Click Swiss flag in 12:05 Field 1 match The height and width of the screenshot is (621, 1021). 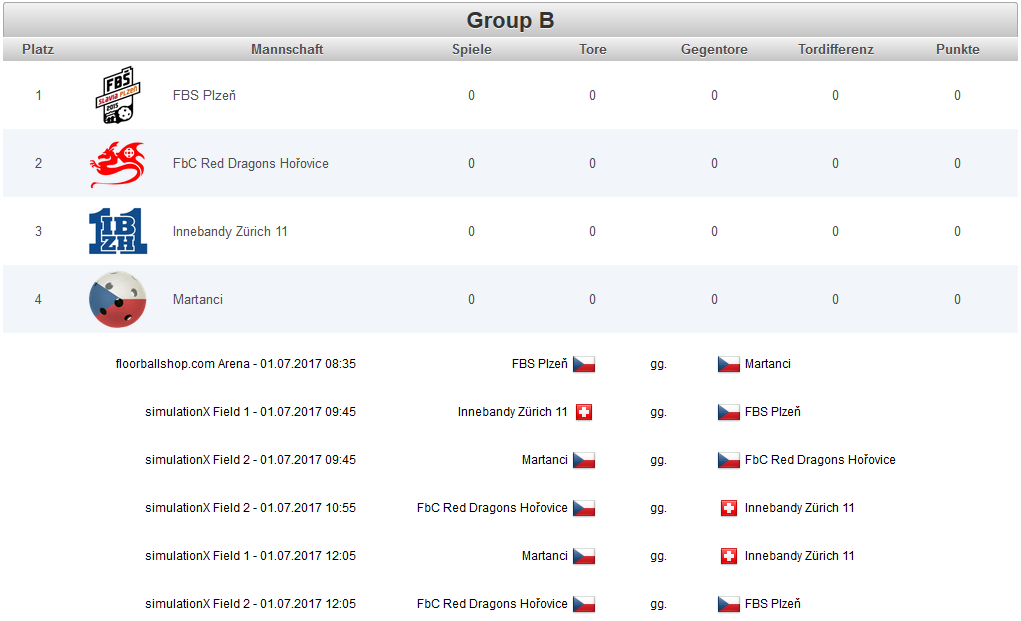[729, 556]
